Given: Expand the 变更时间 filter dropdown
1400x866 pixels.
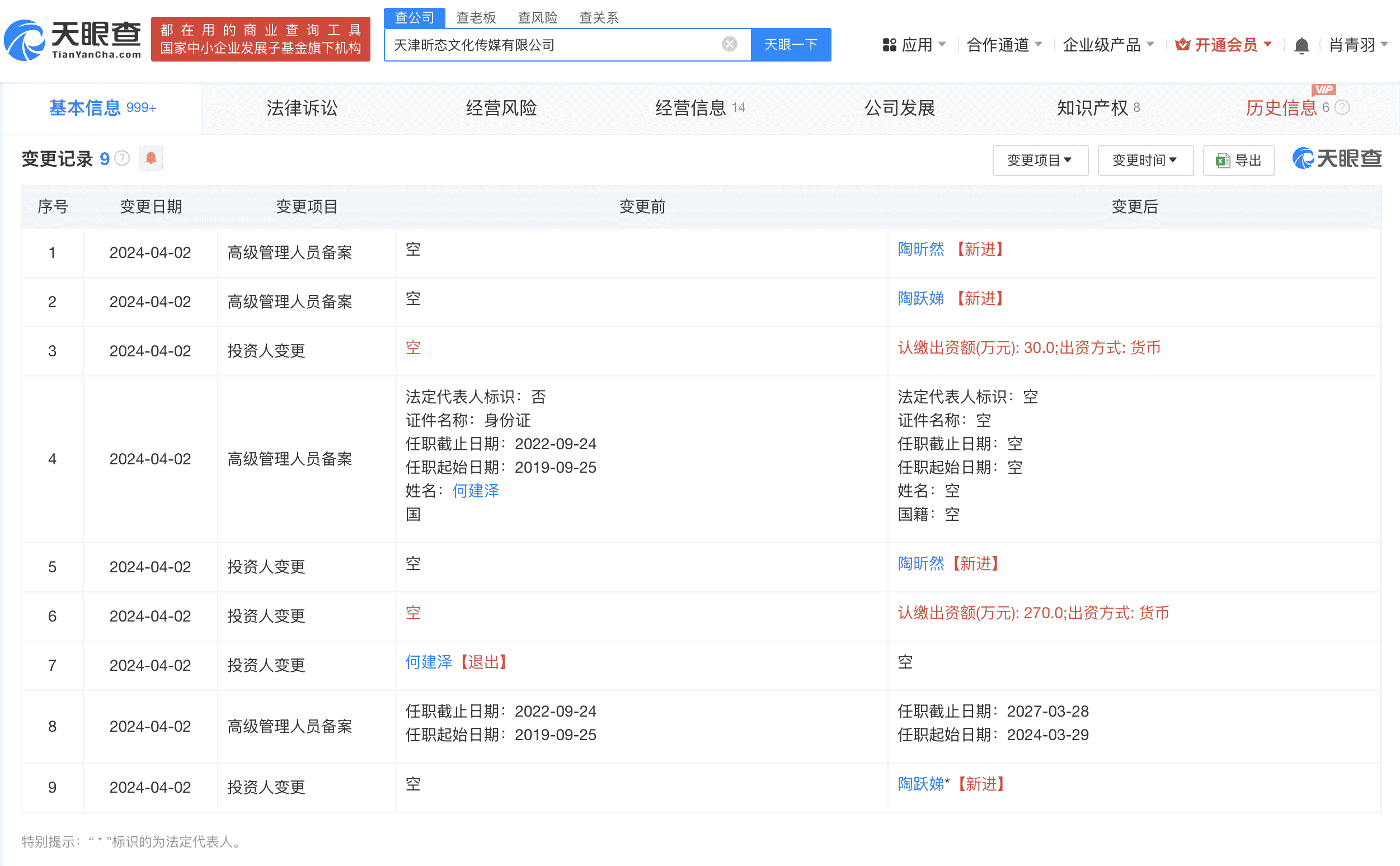Looking at the screenshot, I should point(1145,161).
